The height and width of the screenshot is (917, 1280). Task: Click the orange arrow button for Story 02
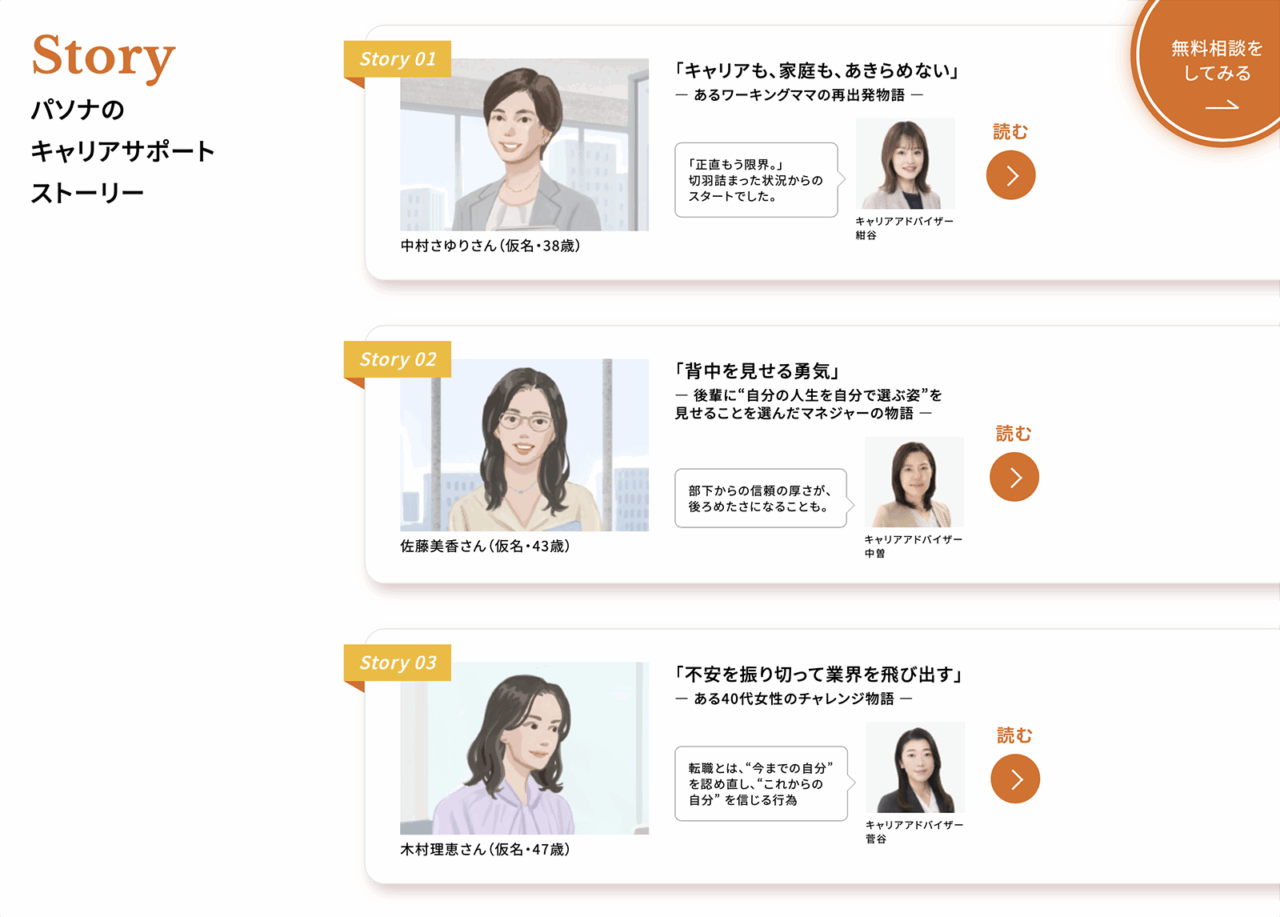tap(1014, 477)
